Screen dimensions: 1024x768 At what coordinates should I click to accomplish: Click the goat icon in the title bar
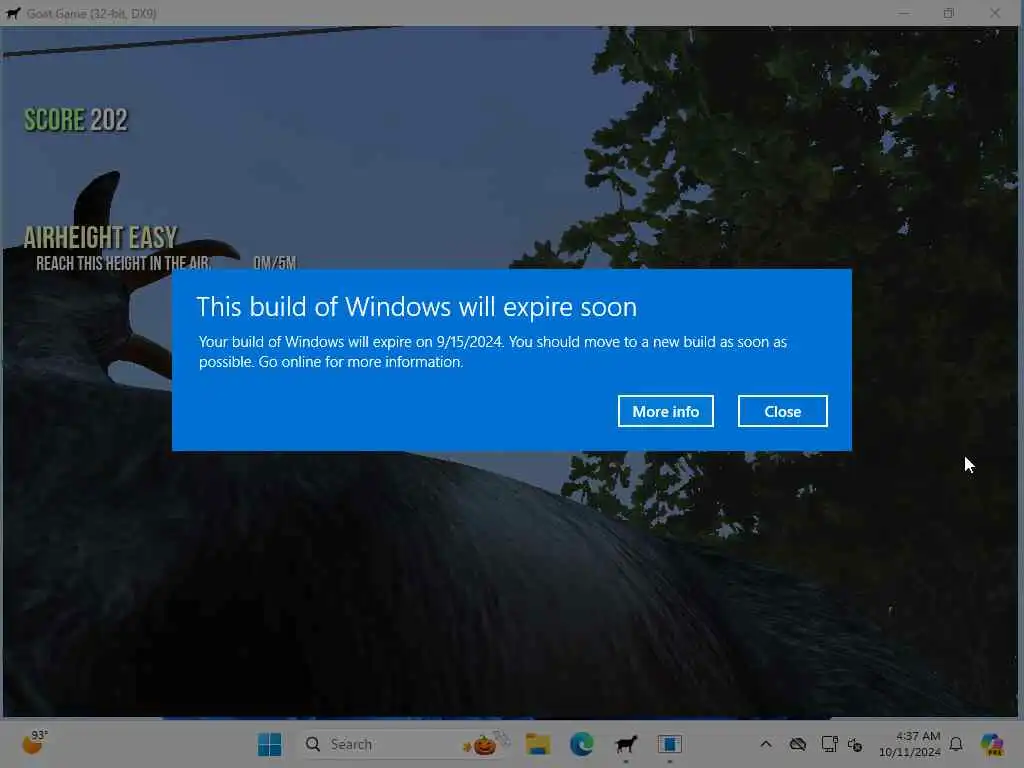tap(13, 13)
